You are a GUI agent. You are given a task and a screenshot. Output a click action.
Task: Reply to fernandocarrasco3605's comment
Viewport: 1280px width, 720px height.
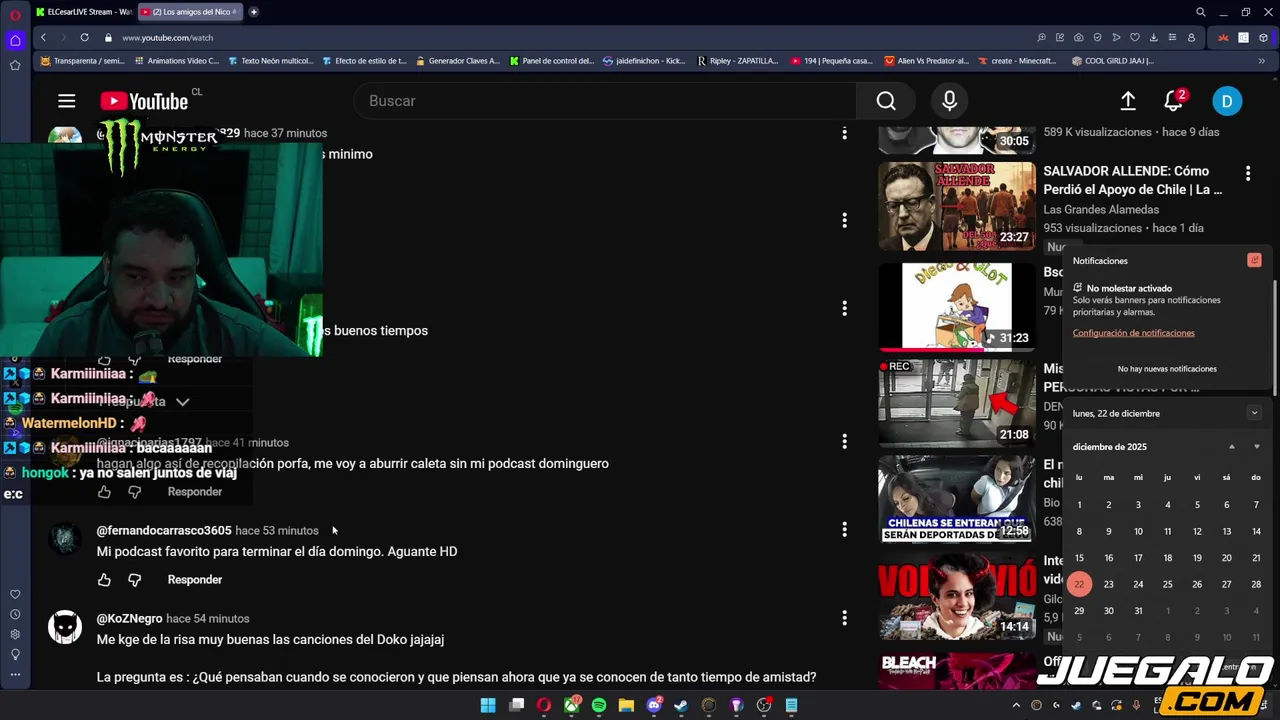(195, 580)
